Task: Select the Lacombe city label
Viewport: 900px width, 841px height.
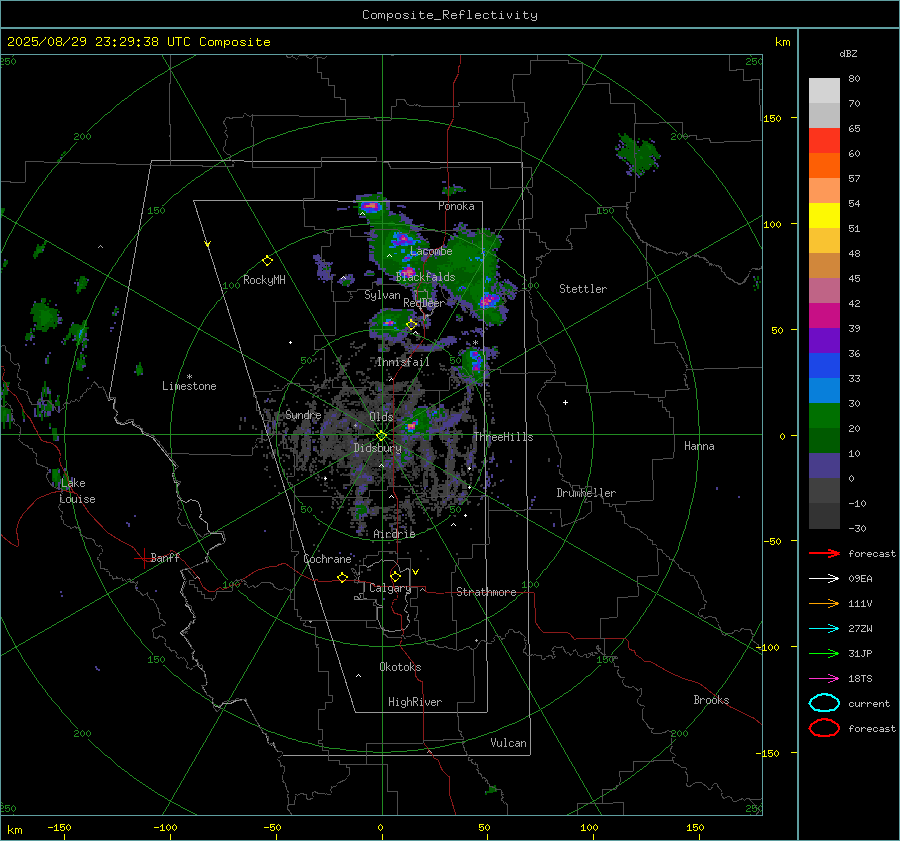Action: (x=431, y=251)
